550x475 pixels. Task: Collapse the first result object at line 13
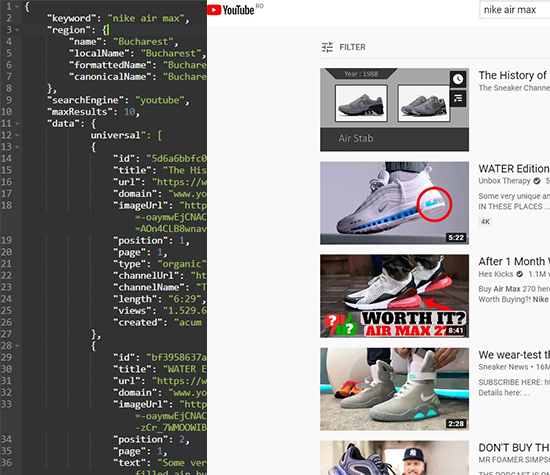point(17,147)
